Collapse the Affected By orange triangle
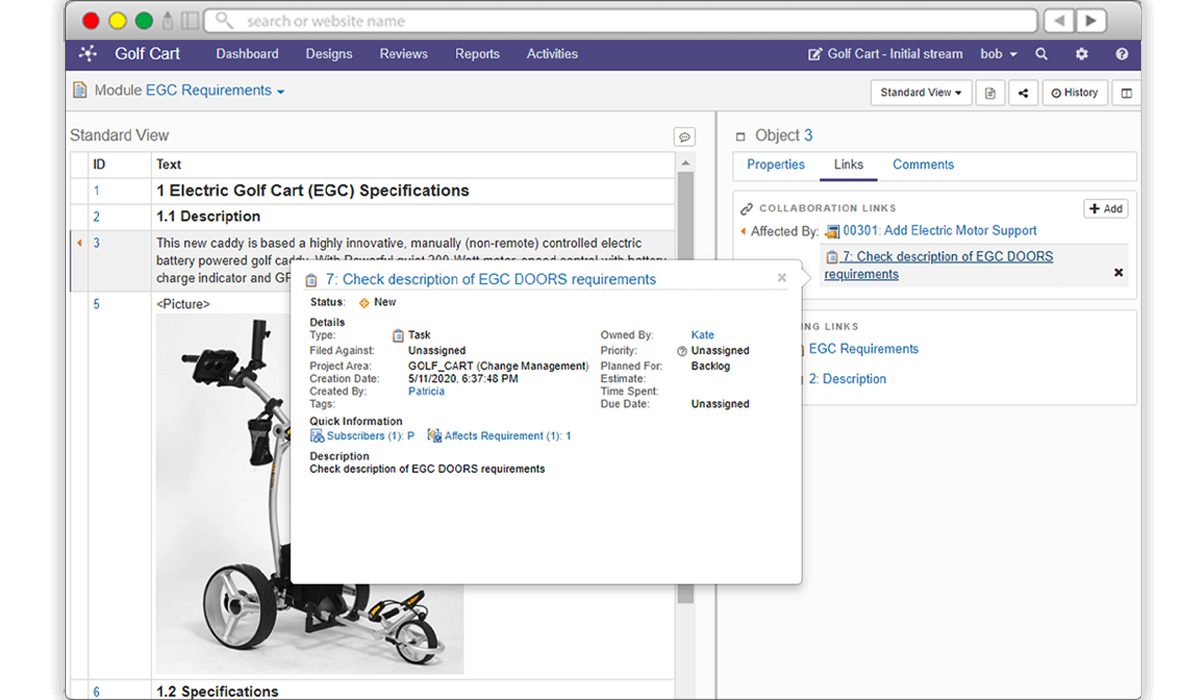This screenshot has width=1200, height=700. coord(743,231)
